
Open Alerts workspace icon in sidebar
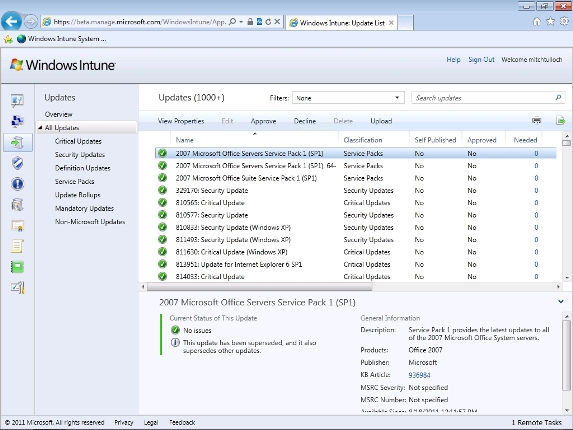tap(17, 184)
